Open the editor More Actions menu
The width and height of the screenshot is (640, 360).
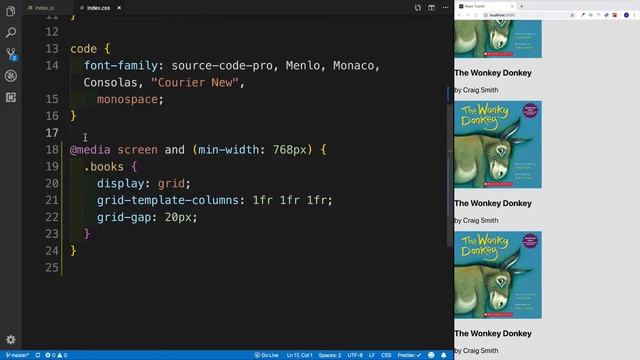pos(445,8)
